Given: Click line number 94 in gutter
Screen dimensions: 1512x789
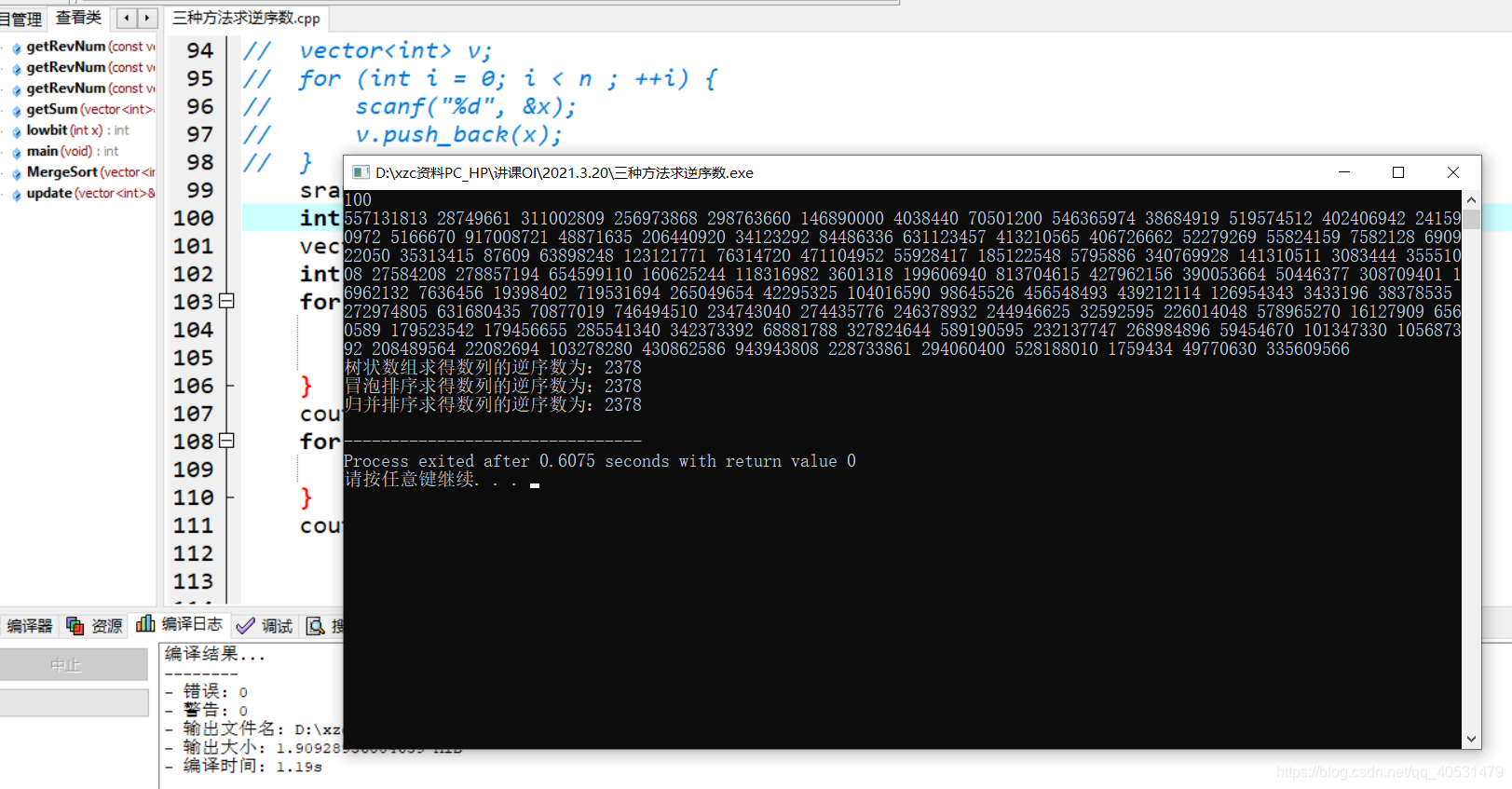Looking at the screenshot, I should tap(199, 50).
